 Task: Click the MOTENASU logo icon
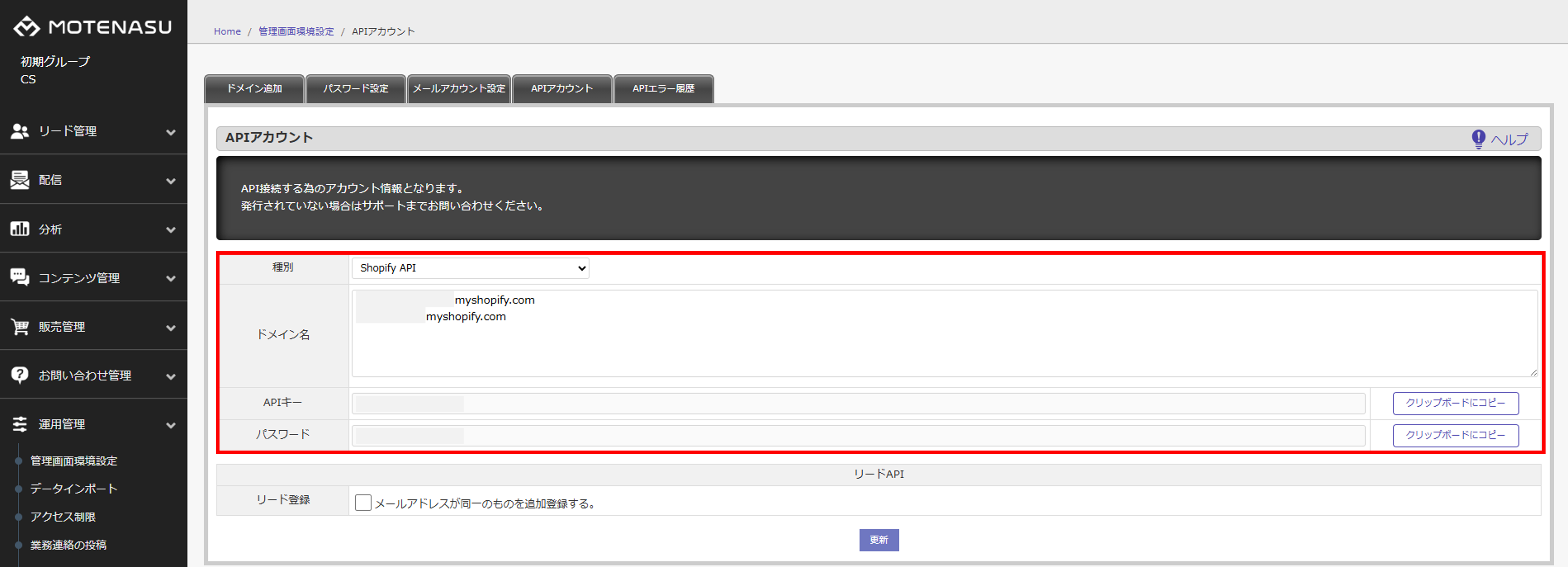click(27, 27)
